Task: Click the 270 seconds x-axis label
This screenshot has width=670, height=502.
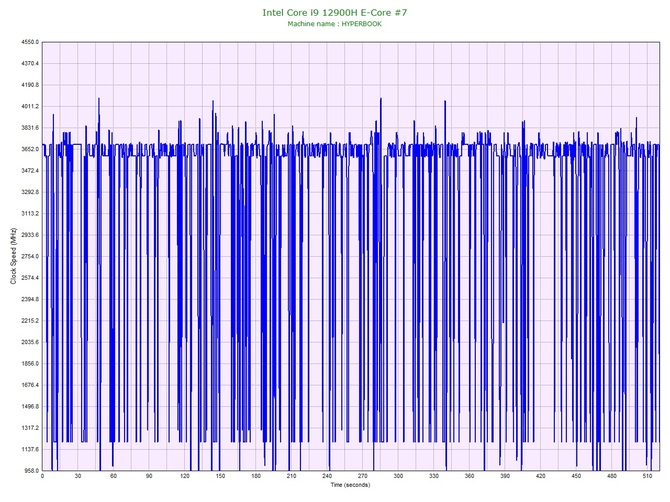Action: point(363,476)
